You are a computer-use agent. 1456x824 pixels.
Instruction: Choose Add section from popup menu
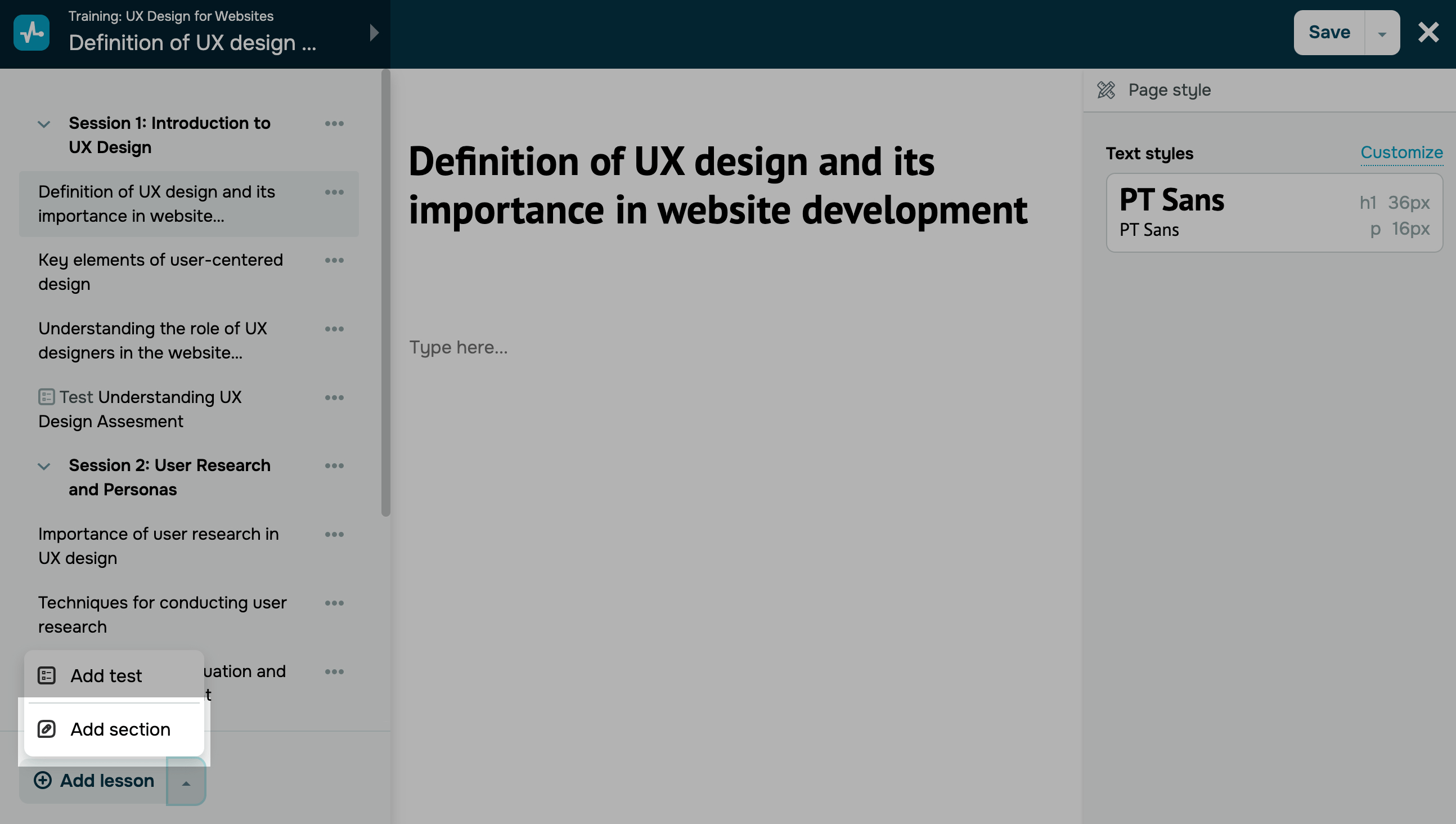click(120, 729)
